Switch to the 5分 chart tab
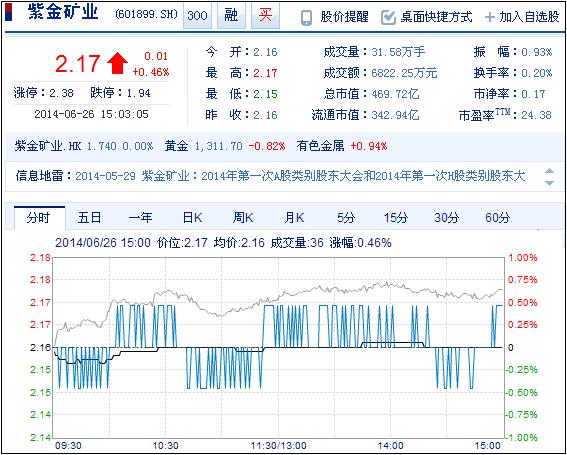This screenshot has width=567, height=455. tap(346, 218)
